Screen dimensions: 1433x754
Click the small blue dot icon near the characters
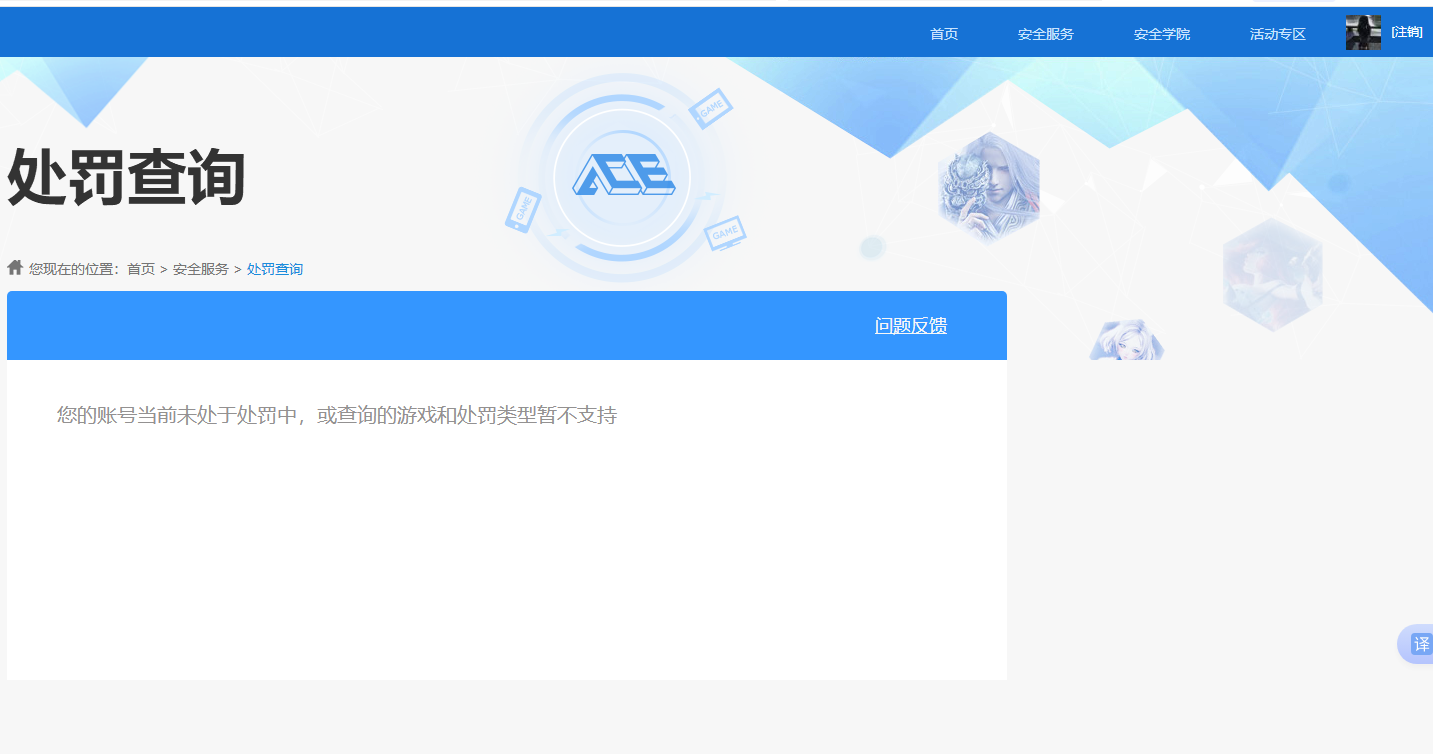875,245
